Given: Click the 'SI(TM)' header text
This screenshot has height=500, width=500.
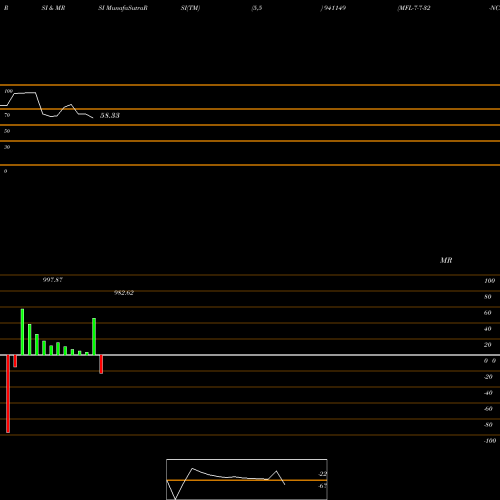Looking at the screenshot, I should [x=190, y=8].
